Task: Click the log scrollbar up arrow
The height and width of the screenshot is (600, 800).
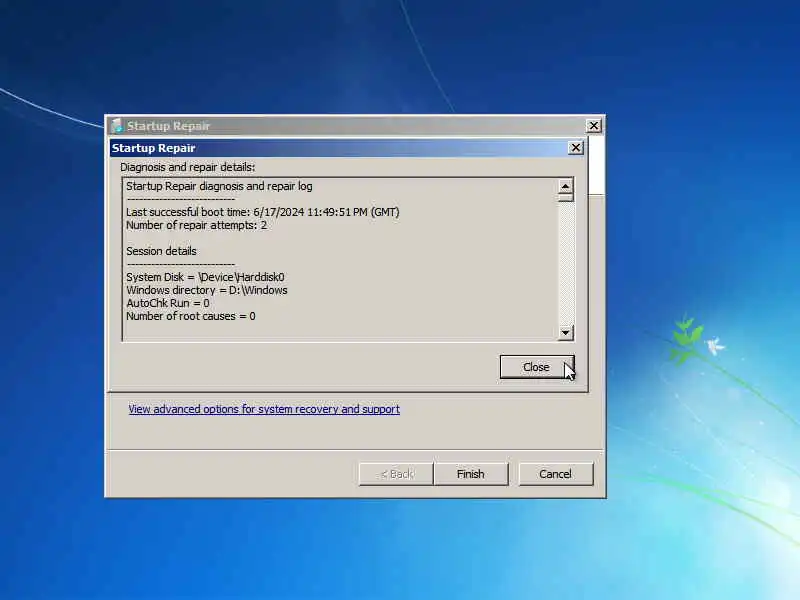Action: tap(565, 186)
